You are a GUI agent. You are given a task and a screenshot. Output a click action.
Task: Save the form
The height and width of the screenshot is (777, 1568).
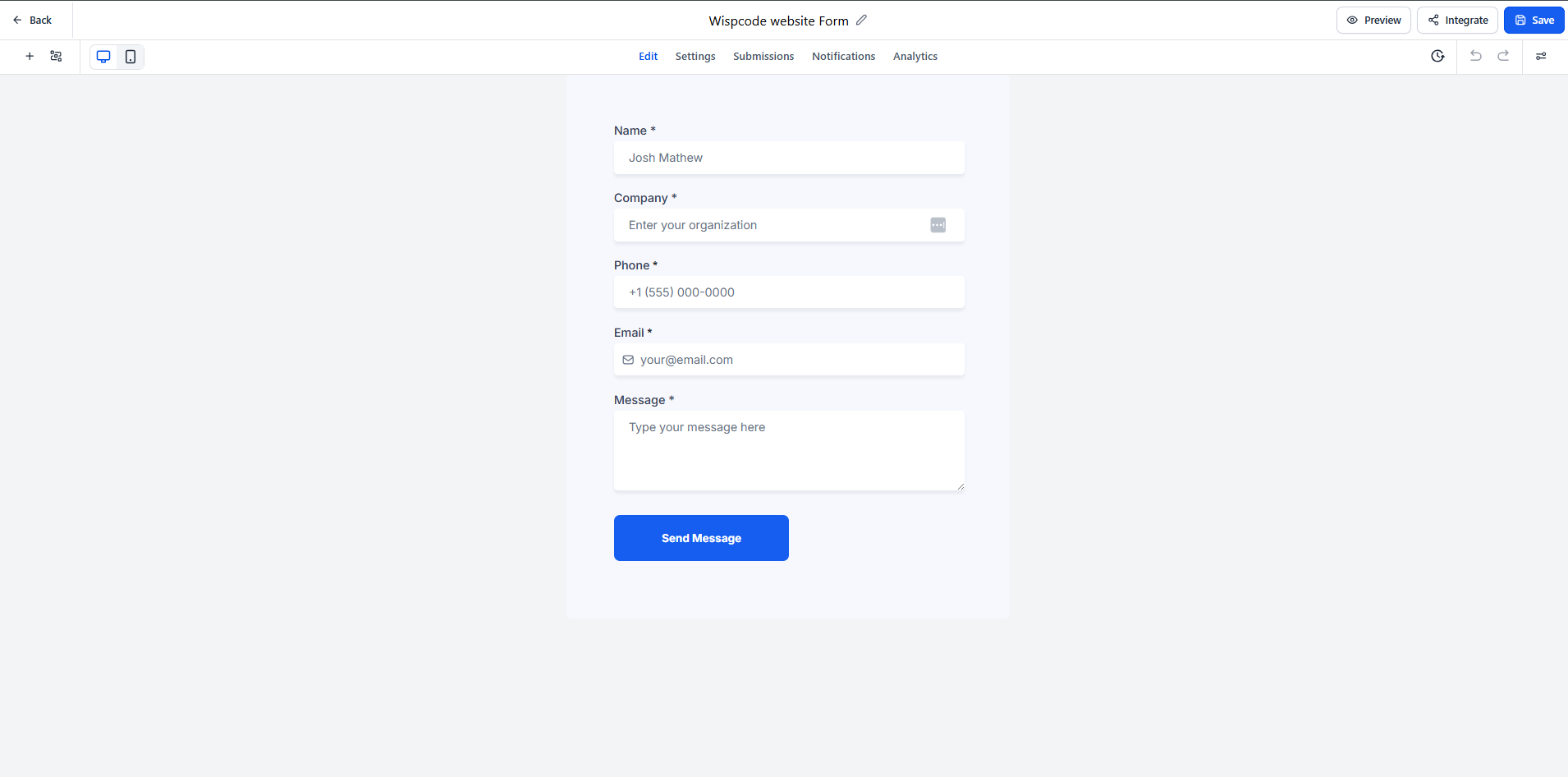point(1534,20)
